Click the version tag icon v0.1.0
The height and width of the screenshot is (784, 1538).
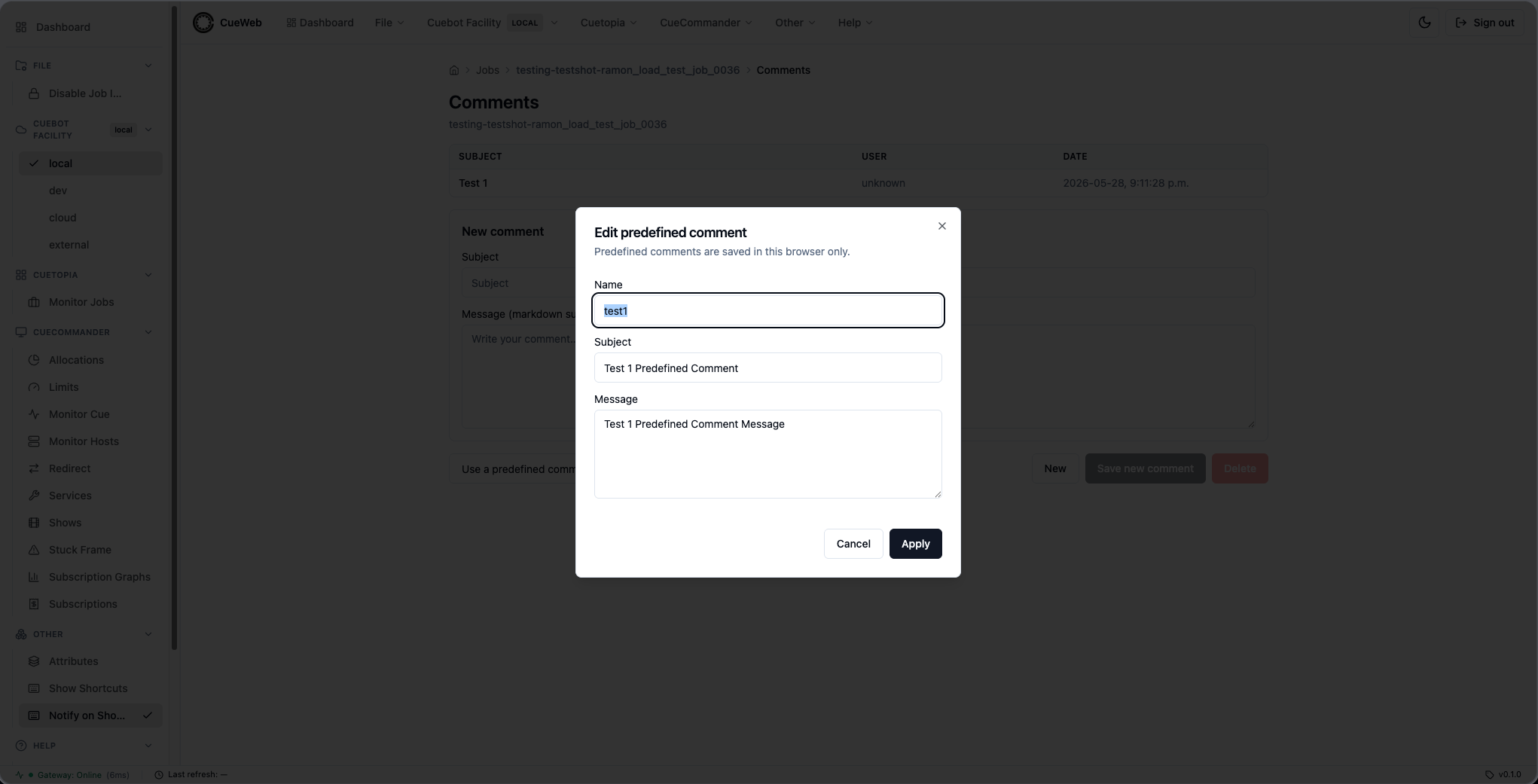[x=1489, y=774]
